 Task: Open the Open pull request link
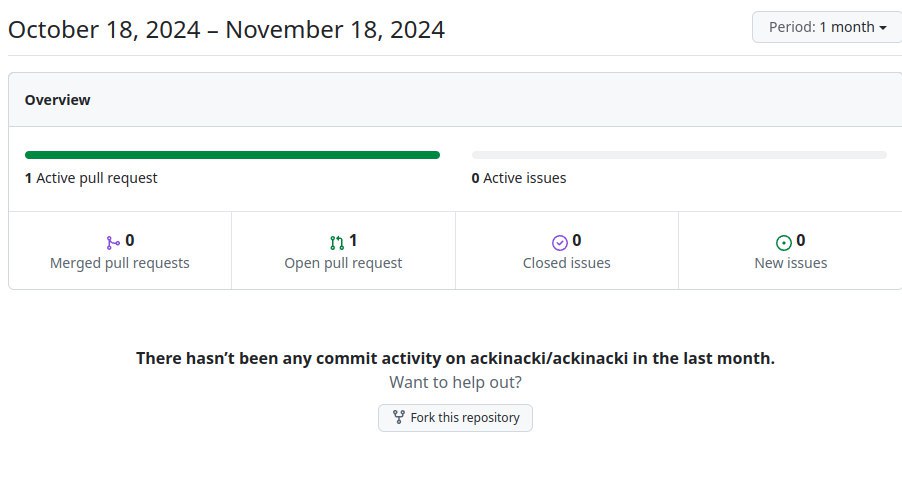[x=343, y=263]
